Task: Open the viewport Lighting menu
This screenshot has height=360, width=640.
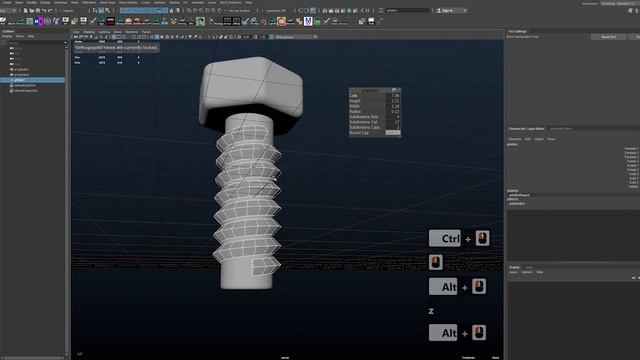Action: click(x=104, y=32)
